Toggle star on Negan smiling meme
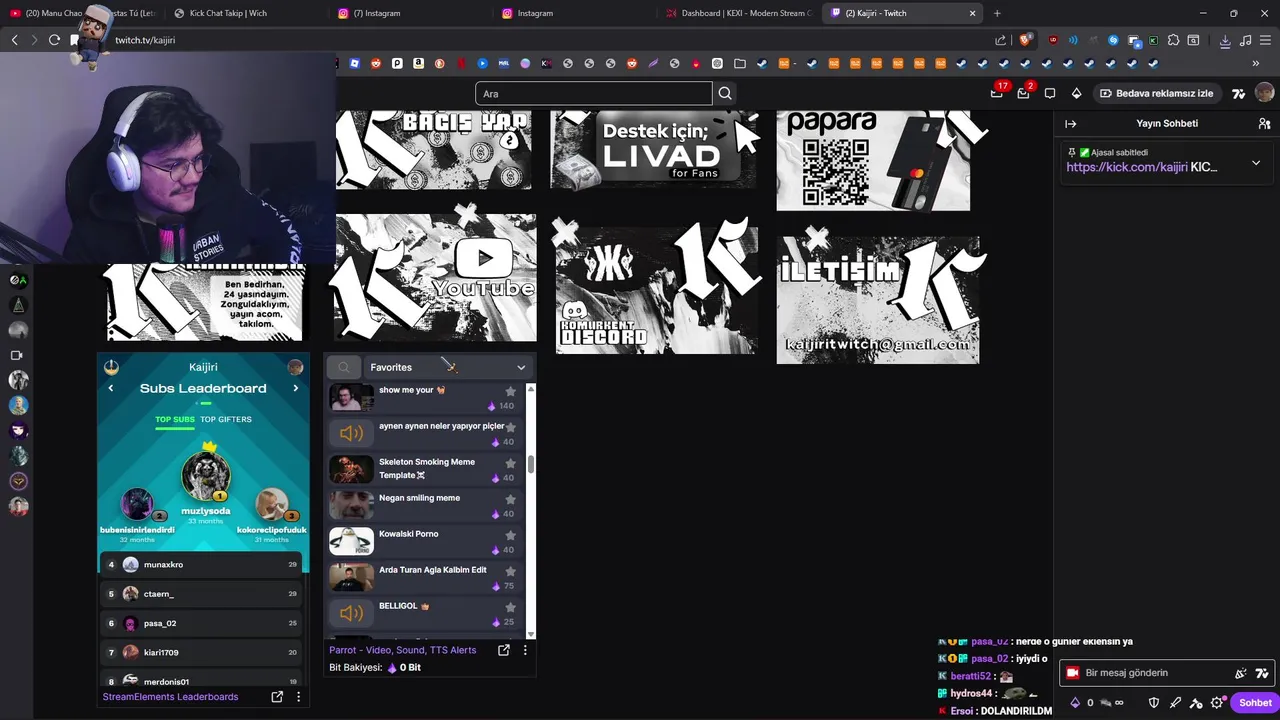This screenshot has width=1280, height=720. (510, 499)
